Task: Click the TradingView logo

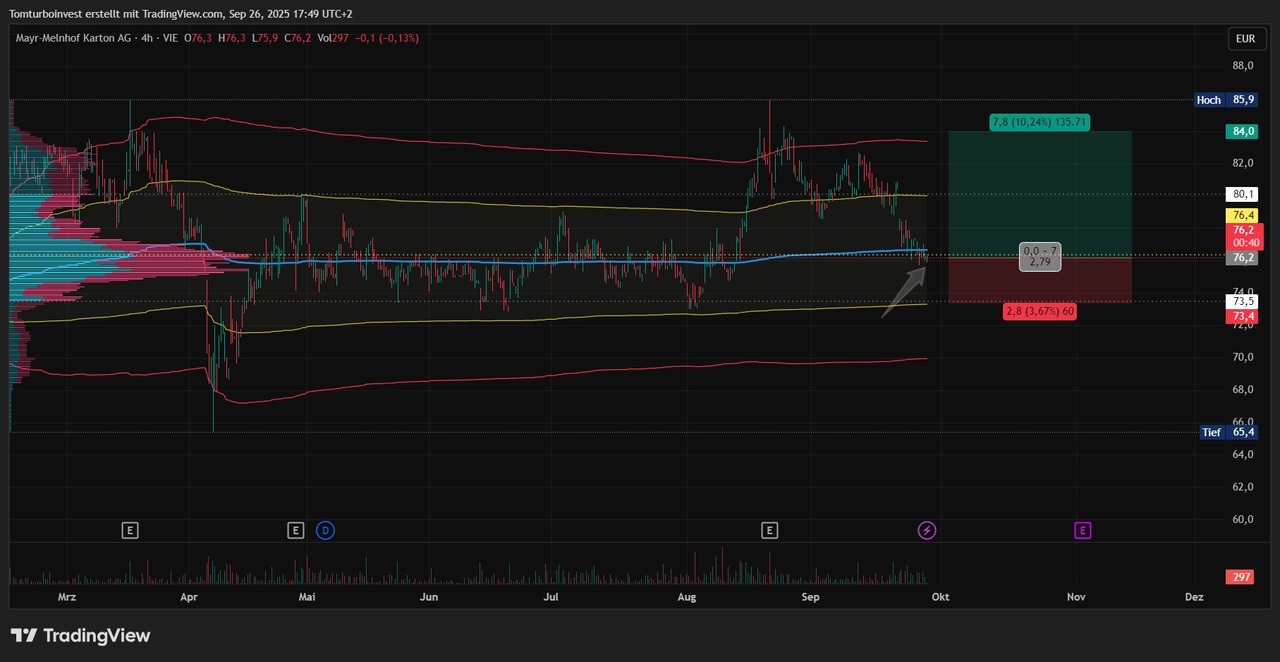Action: [x=80, y=636]
